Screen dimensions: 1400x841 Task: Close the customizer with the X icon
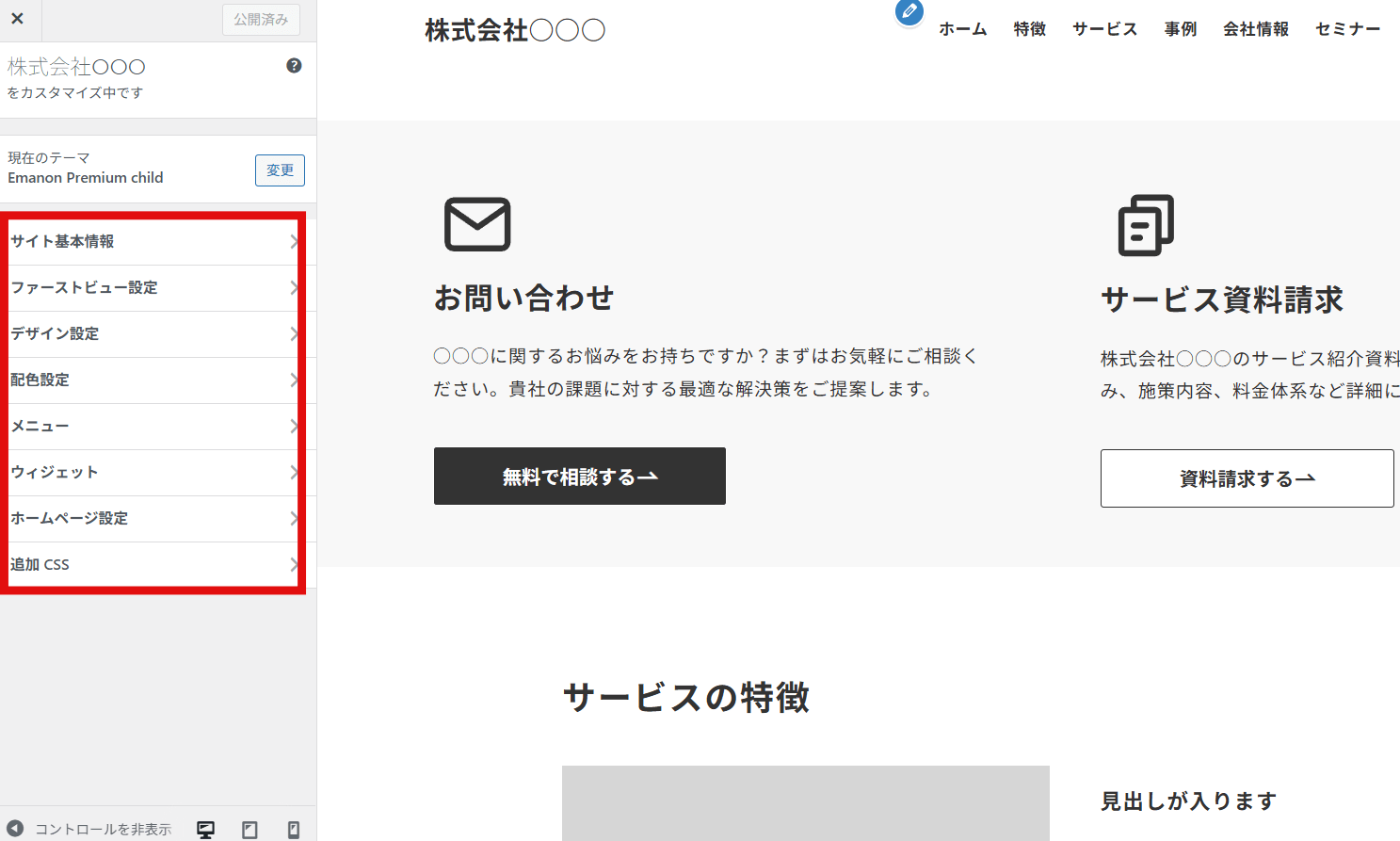coord(18,19)
